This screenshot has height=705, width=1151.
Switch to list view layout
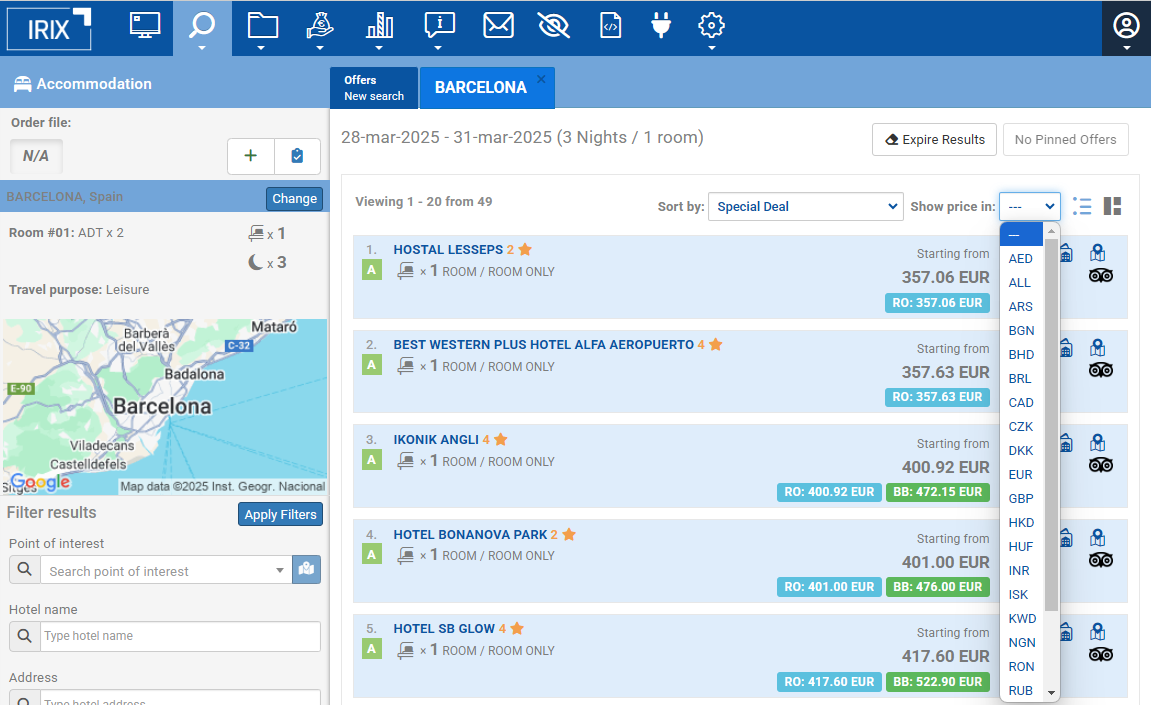point(1081,206)
